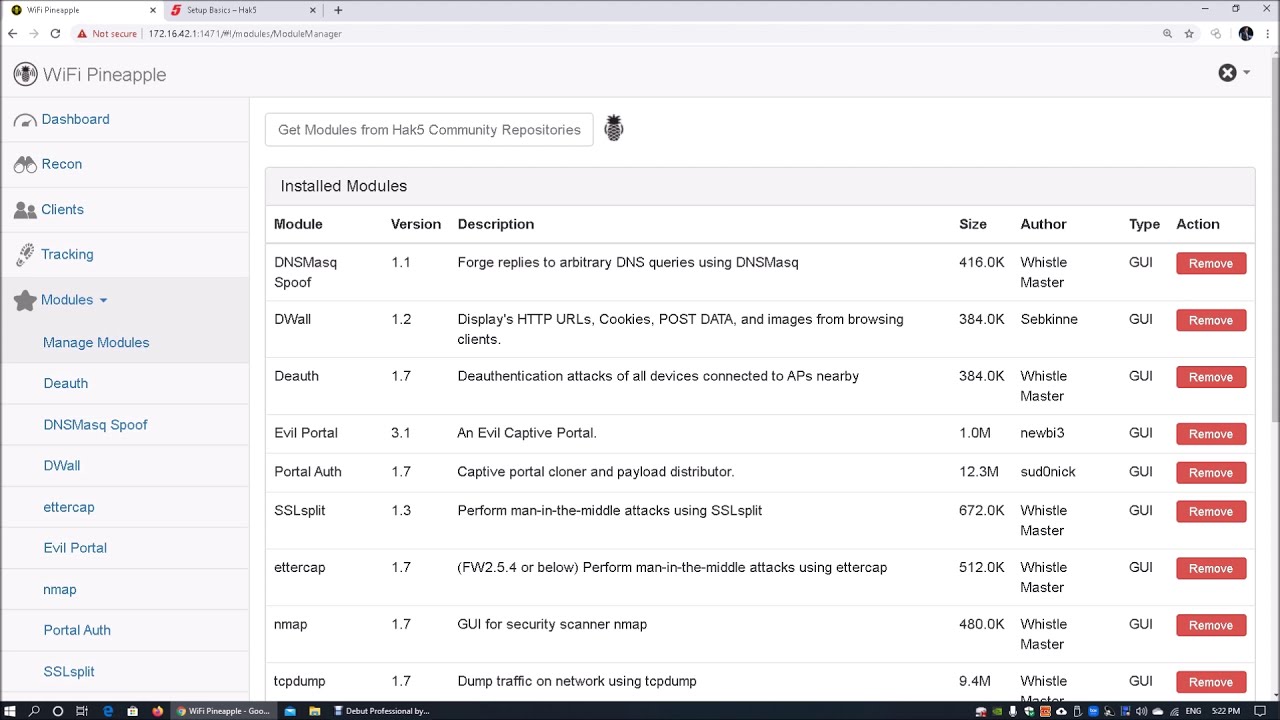Click the Recon link
The width and height of the screenshot is (1280, 720).
click(x=61, y=164)
